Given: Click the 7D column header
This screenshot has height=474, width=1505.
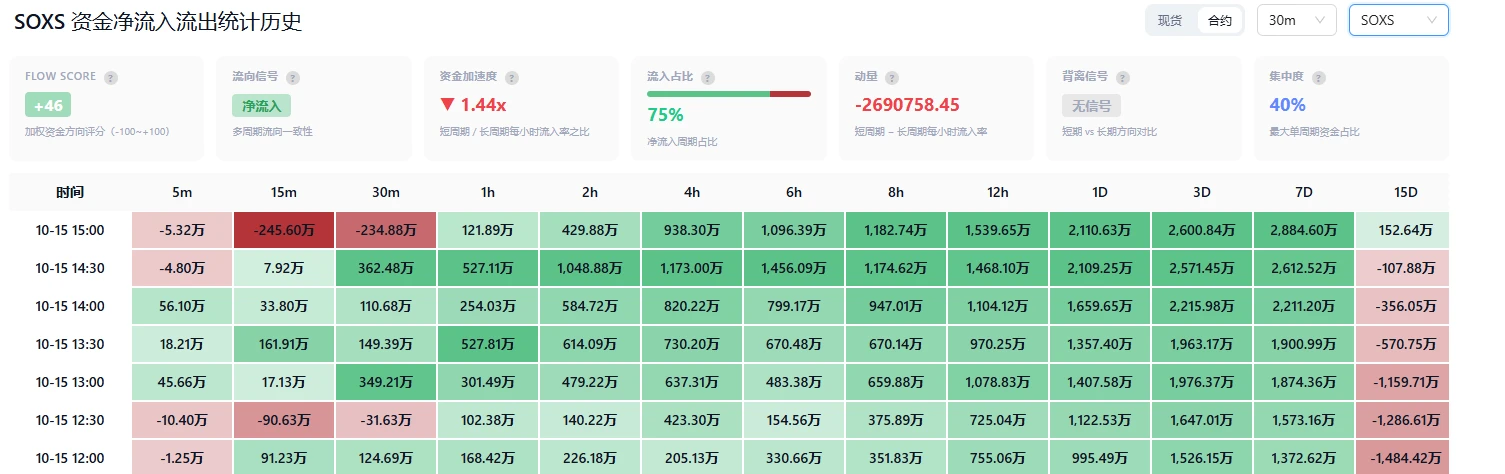Looking at the screenshot, I should (1304, 192).
